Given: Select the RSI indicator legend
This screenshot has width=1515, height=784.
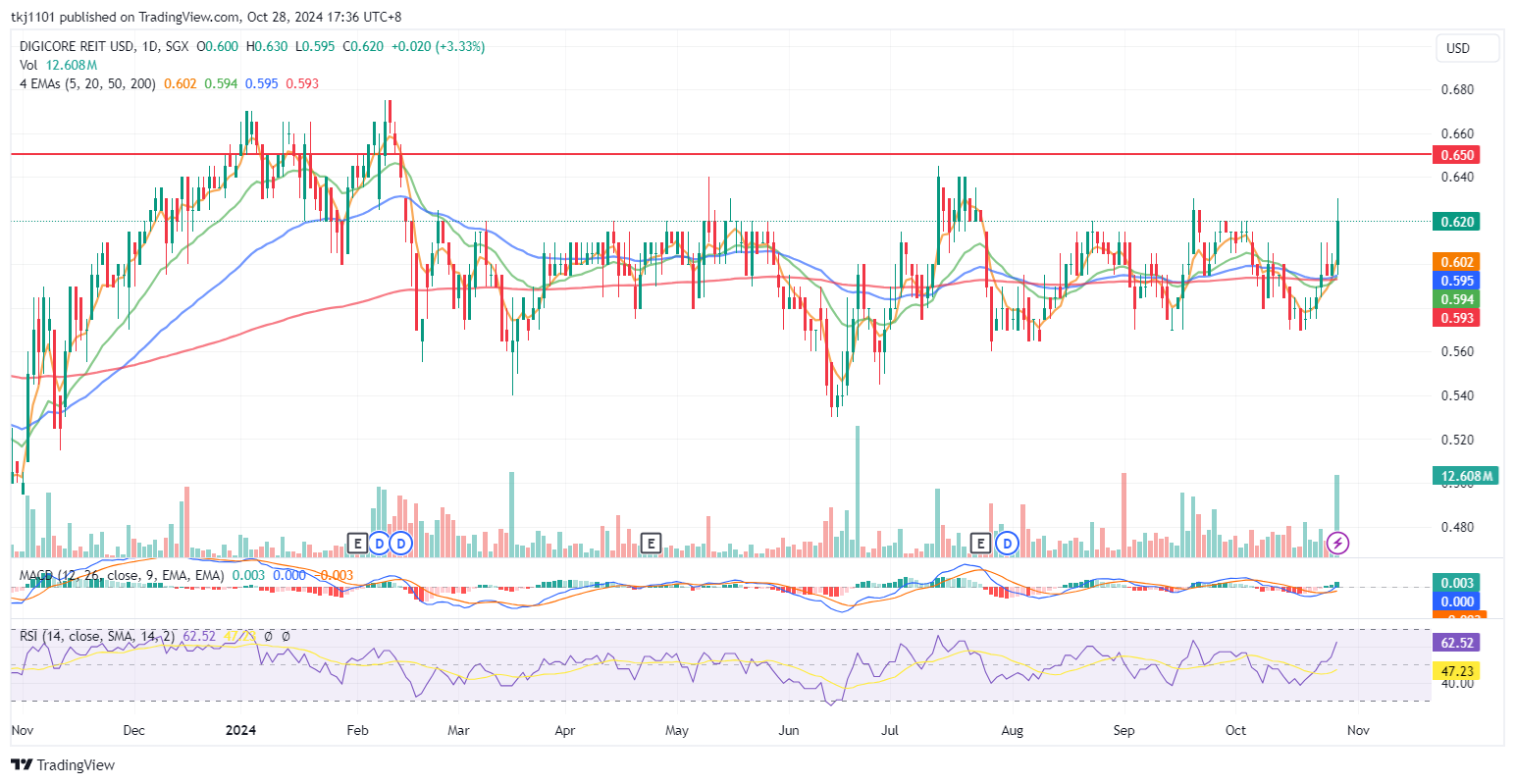Looking at the screenshot, I should [x=97, y=637].
